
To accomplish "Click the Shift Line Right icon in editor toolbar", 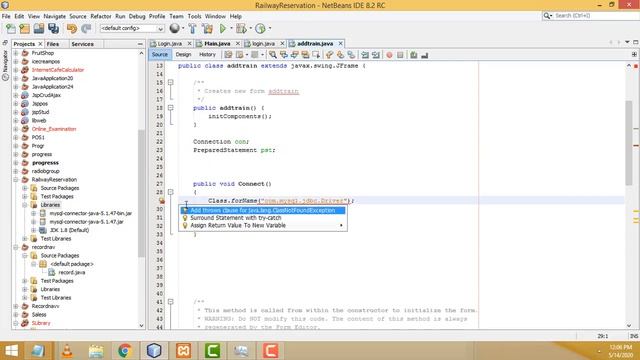I will pyautogui.click(x=376, y=55).
